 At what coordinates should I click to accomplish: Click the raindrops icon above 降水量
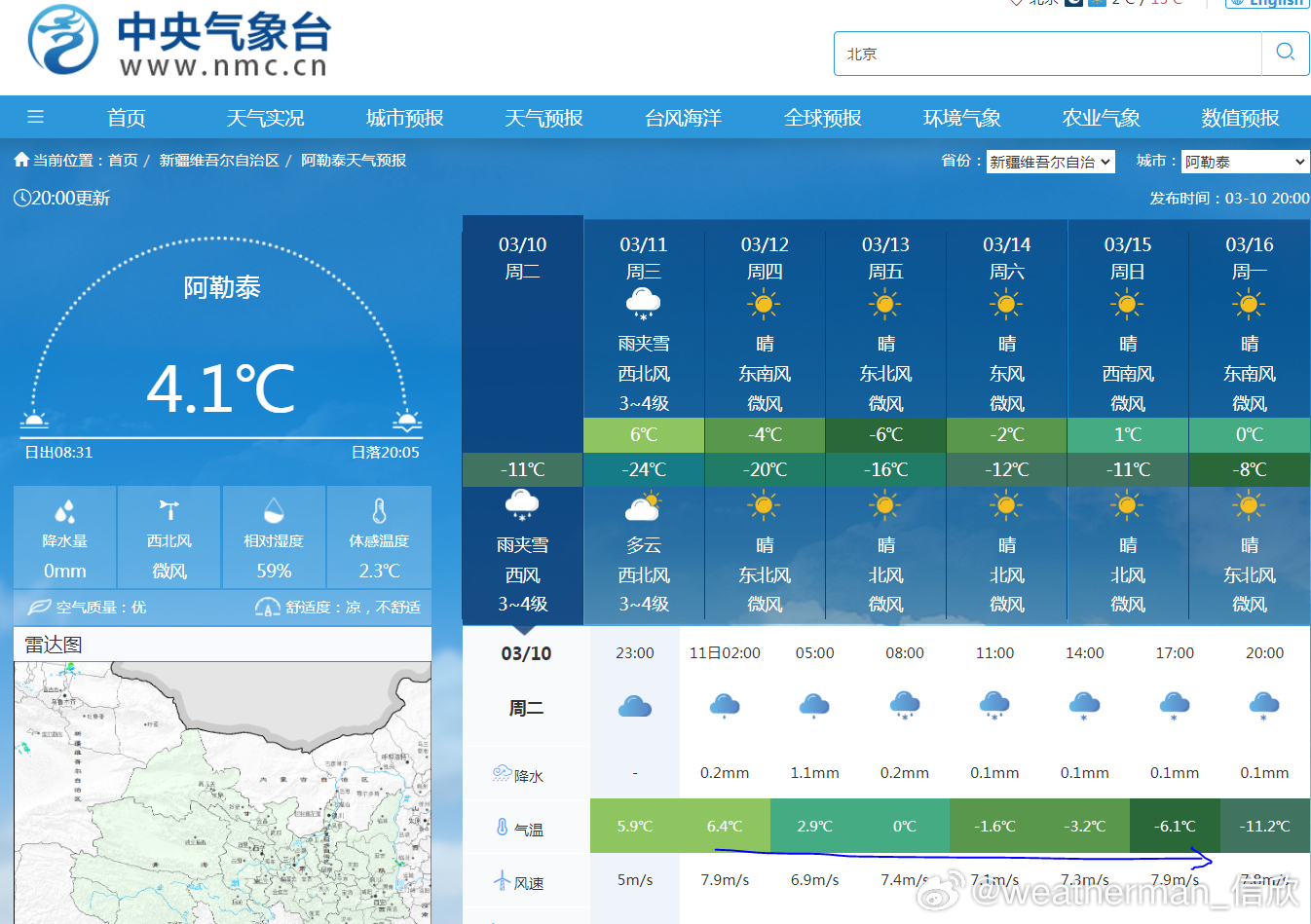click(x=65, y=510)
